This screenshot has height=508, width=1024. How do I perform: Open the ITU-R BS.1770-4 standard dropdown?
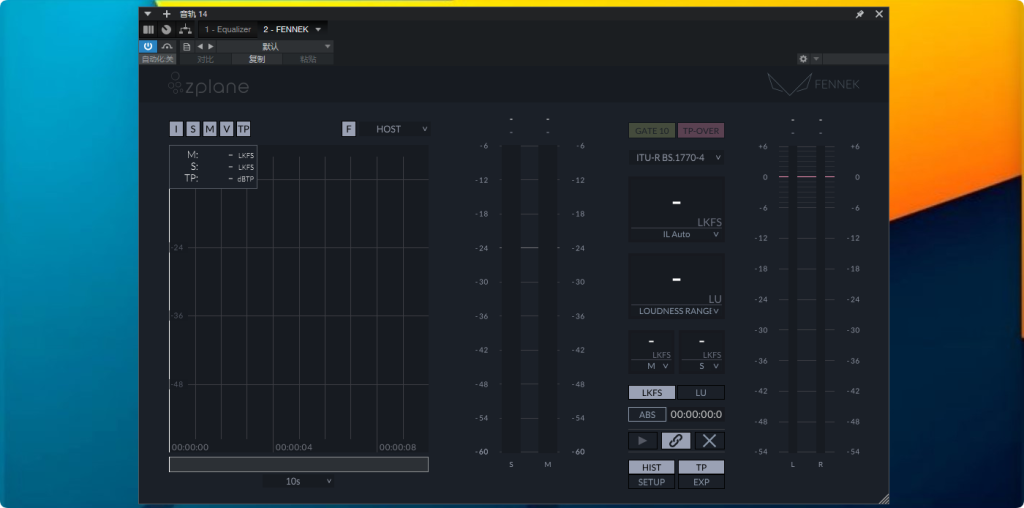pyautogui.click(x=676, y=157)
